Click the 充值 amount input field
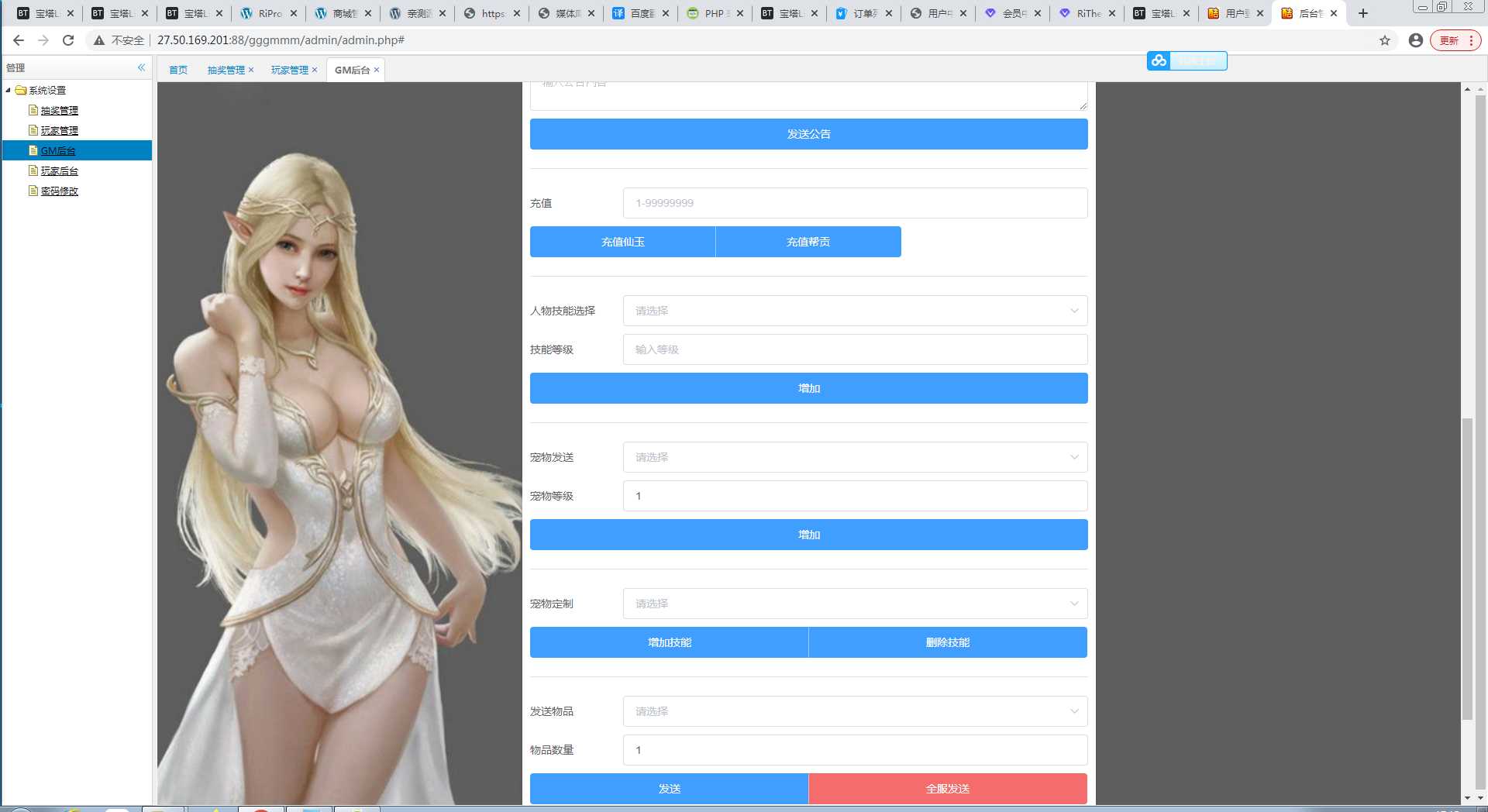The height and width of the screenshot is (812, 1488). coord(854,203)
